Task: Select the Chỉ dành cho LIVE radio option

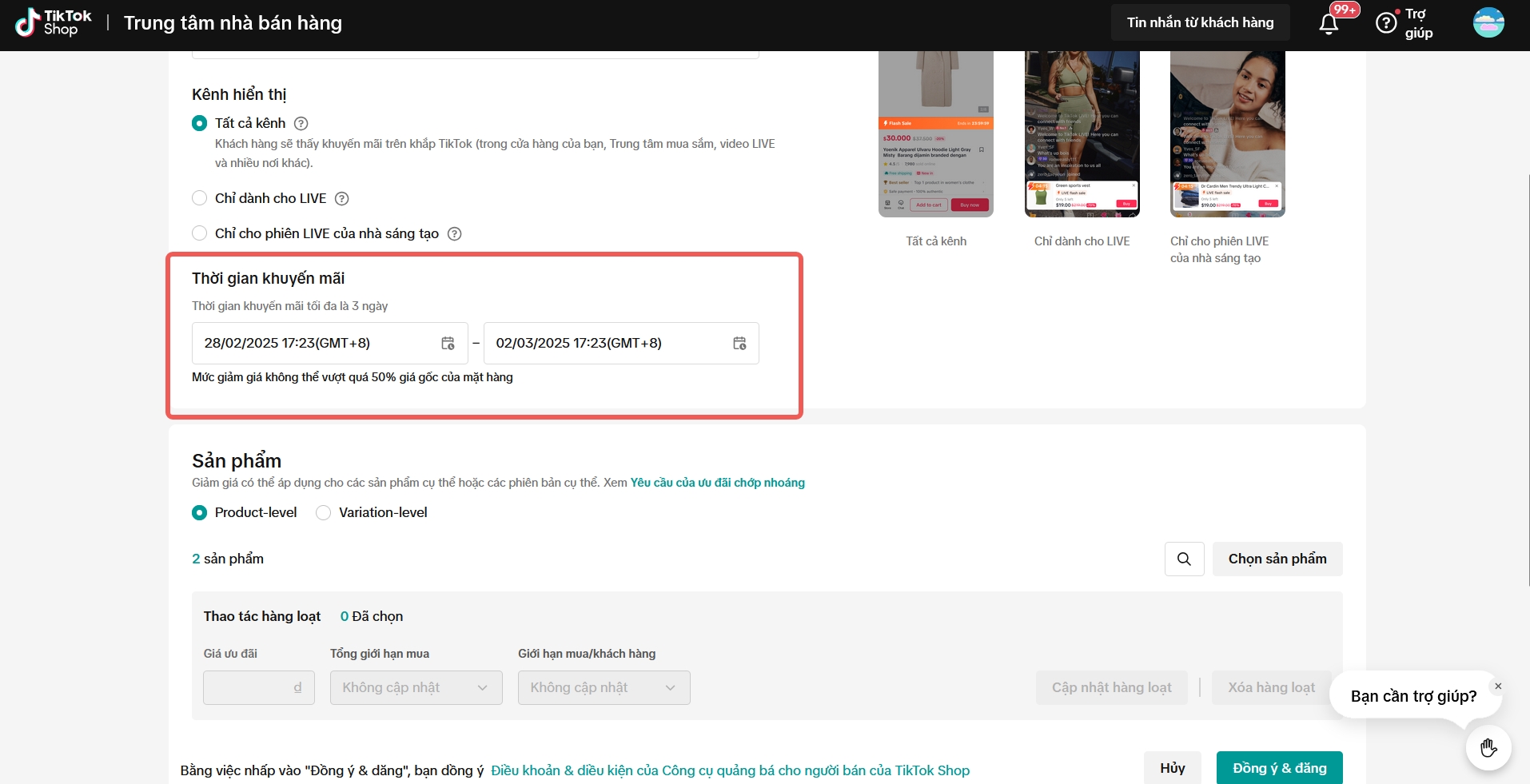Action: pyautogui.click(x=200, y=198)
